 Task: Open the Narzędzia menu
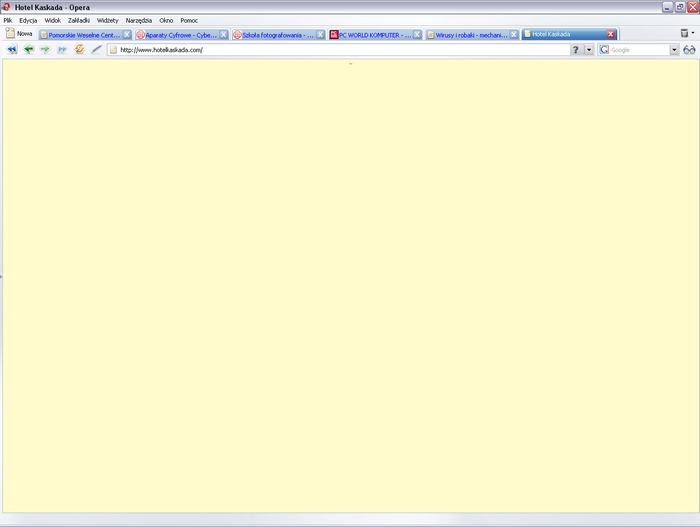(138, 20)
